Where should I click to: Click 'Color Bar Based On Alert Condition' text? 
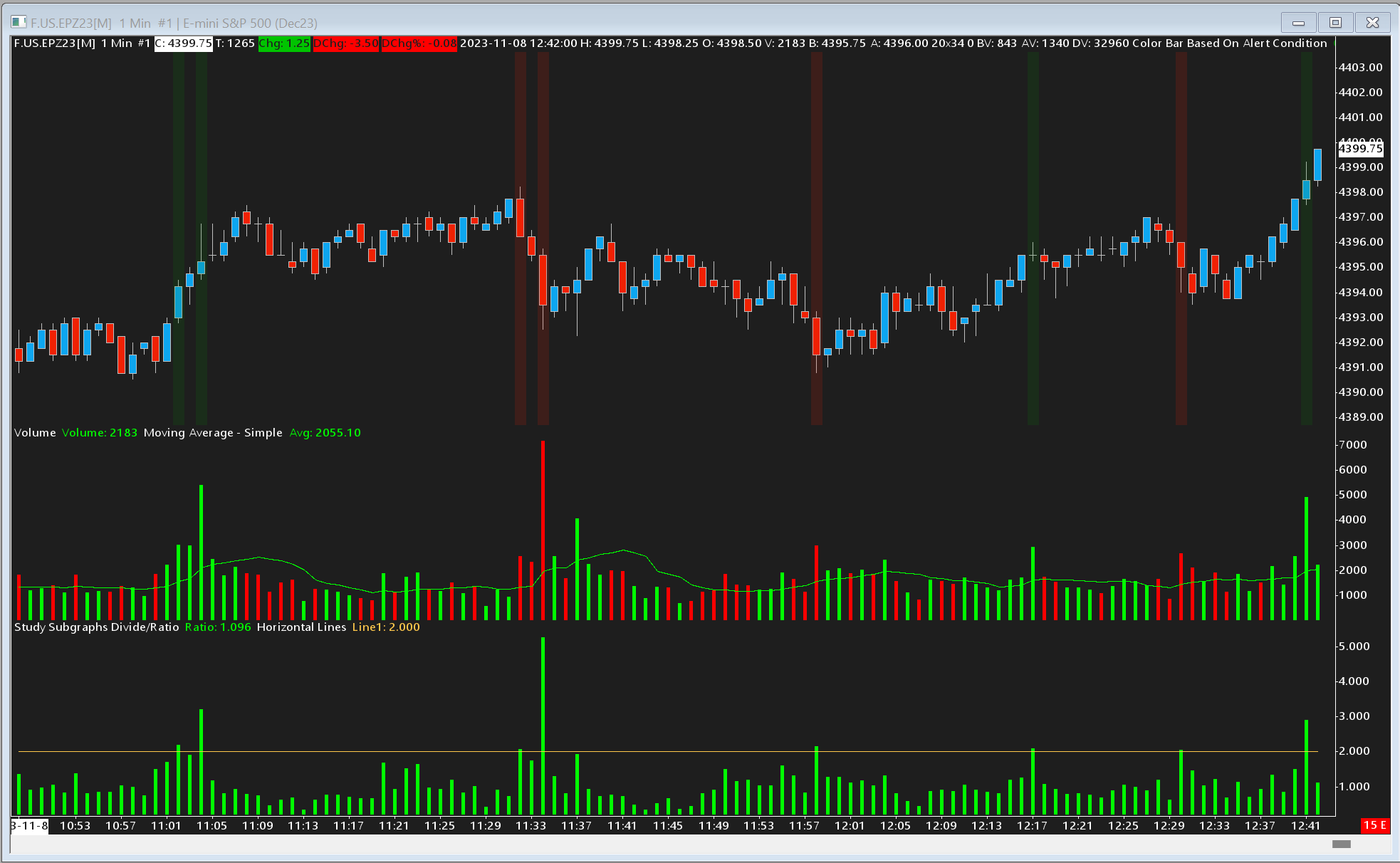tap(1229, 43)
